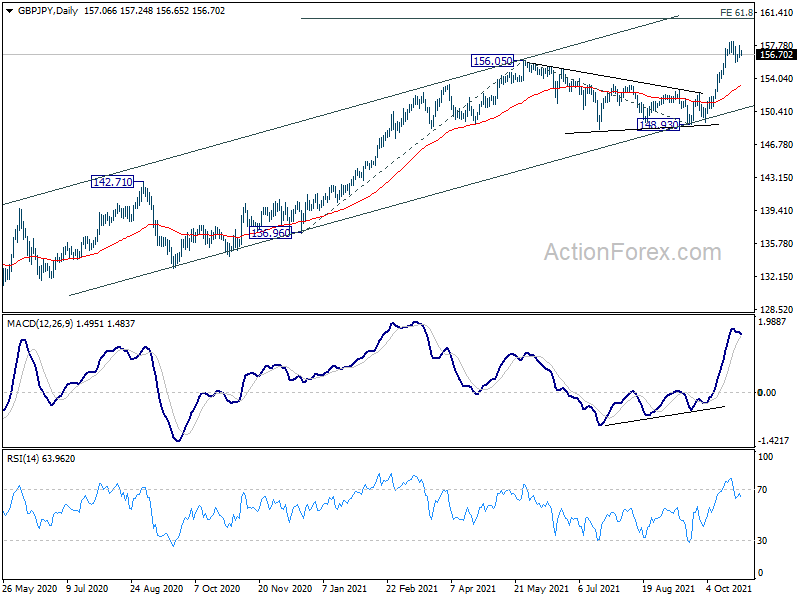Click the RSI(14) 63.9620 indicator label
Viewport: 800px width, 600px height.
tap(41, 459)
